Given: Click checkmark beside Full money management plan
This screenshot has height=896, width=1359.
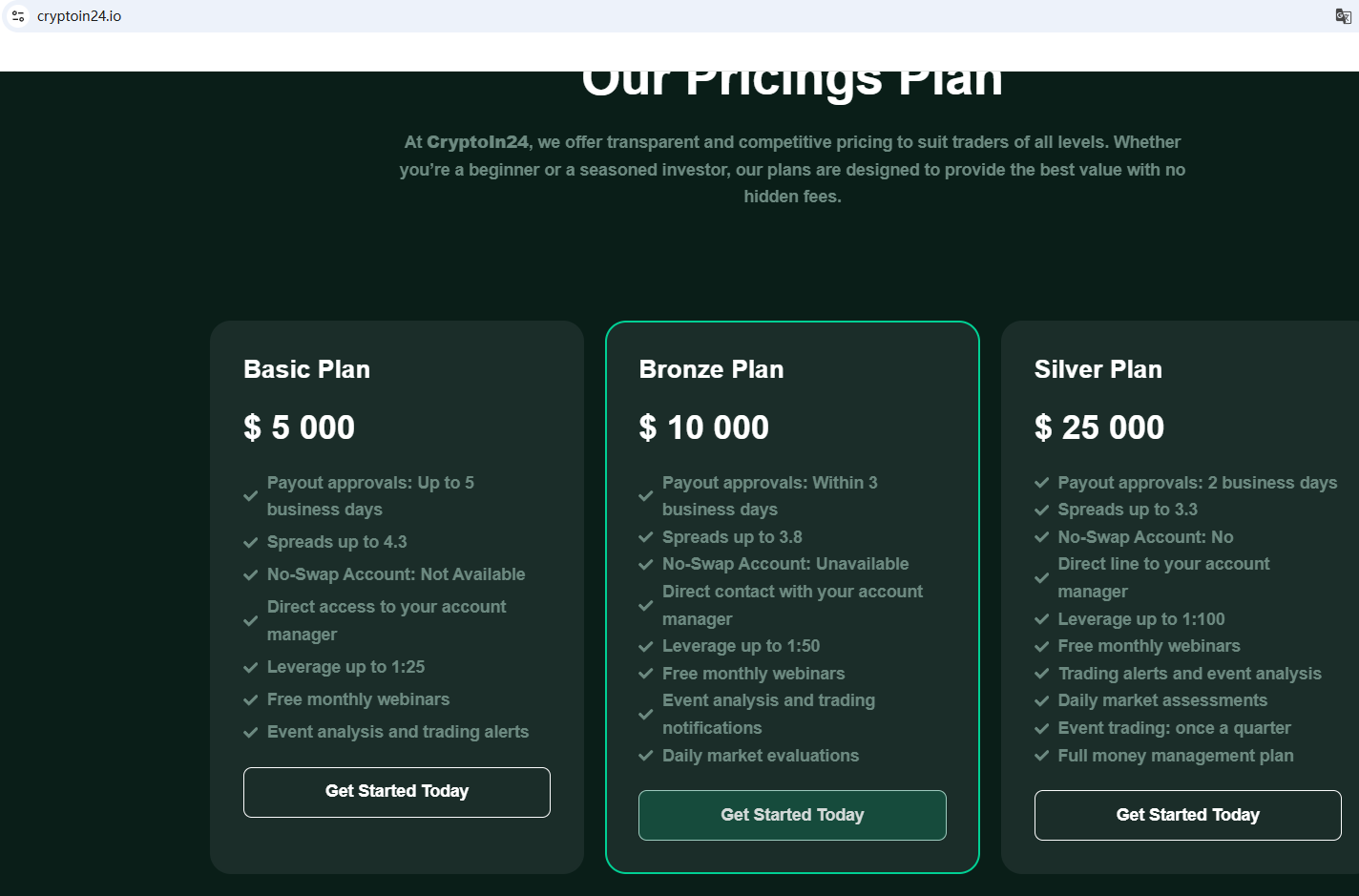Looking at the screenshot, I should point(1042,757).
